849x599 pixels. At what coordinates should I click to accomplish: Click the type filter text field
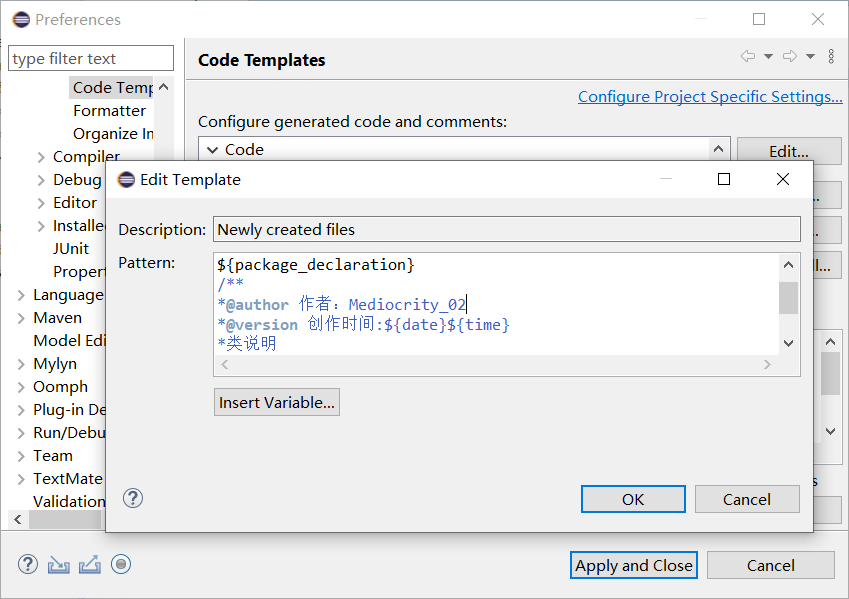[91, 59]
